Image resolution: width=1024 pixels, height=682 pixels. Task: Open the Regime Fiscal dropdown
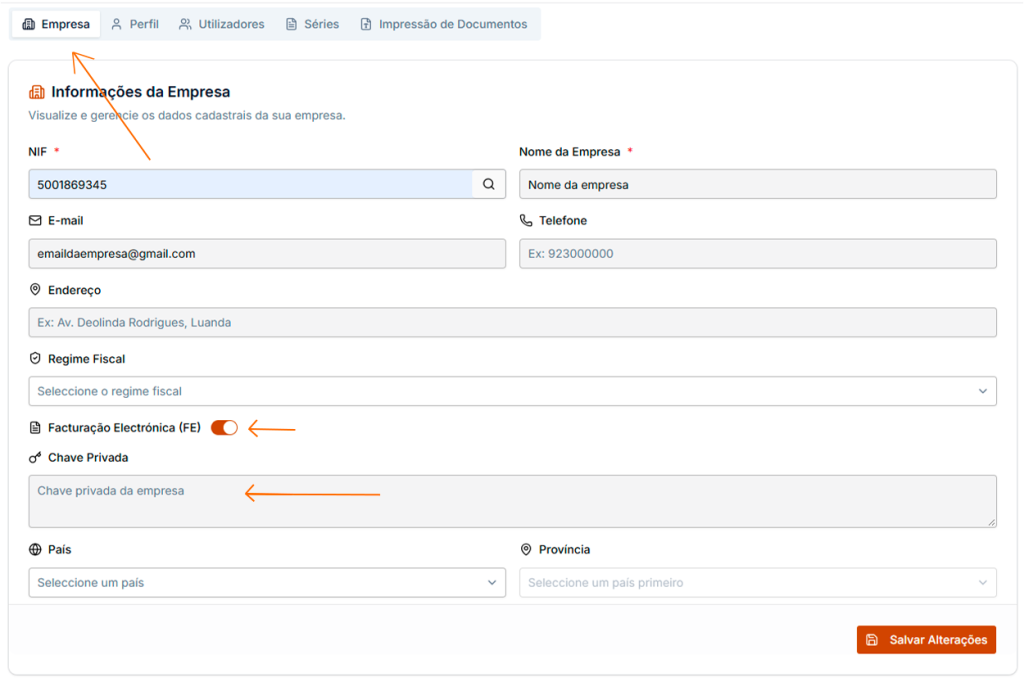click(513, 391)
